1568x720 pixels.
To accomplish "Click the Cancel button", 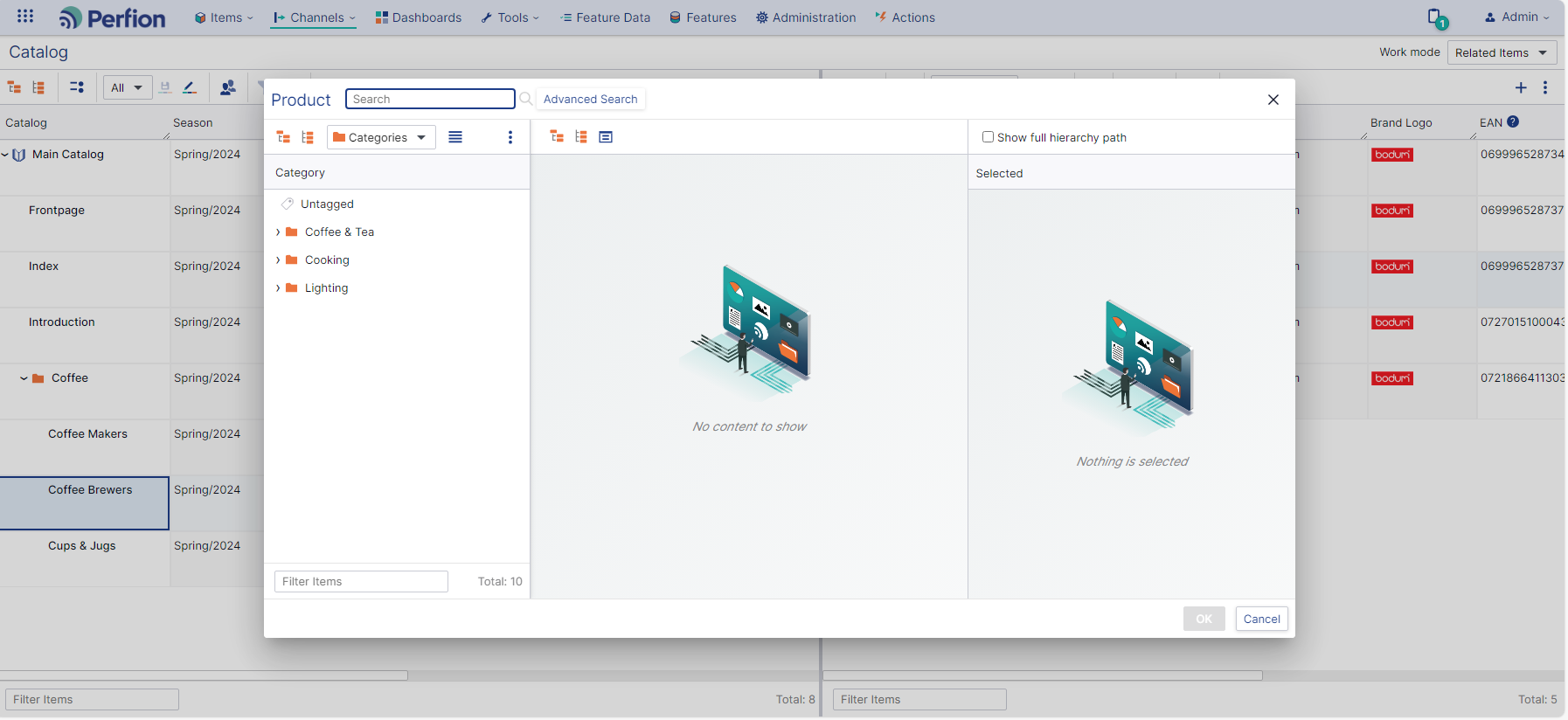I will (1261, 619).
